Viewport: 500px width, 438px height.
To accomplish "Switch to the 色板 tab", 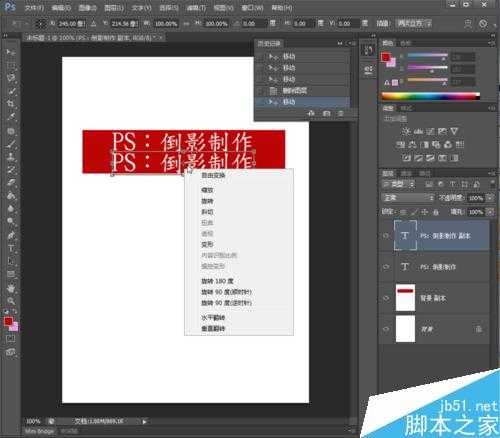I will point(405,43).
